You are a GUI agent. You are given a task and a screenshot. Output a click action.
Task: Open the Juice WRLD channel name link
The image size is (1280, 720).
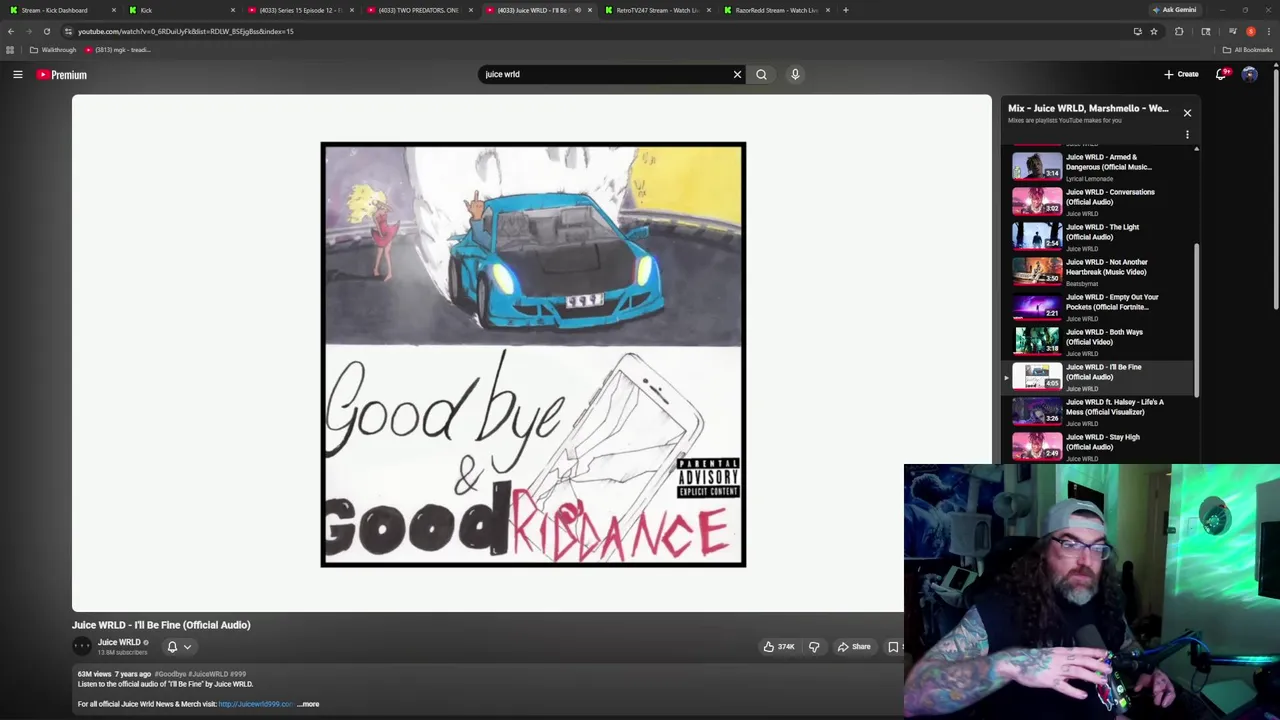pyautogui.click(x=119, y=642)
